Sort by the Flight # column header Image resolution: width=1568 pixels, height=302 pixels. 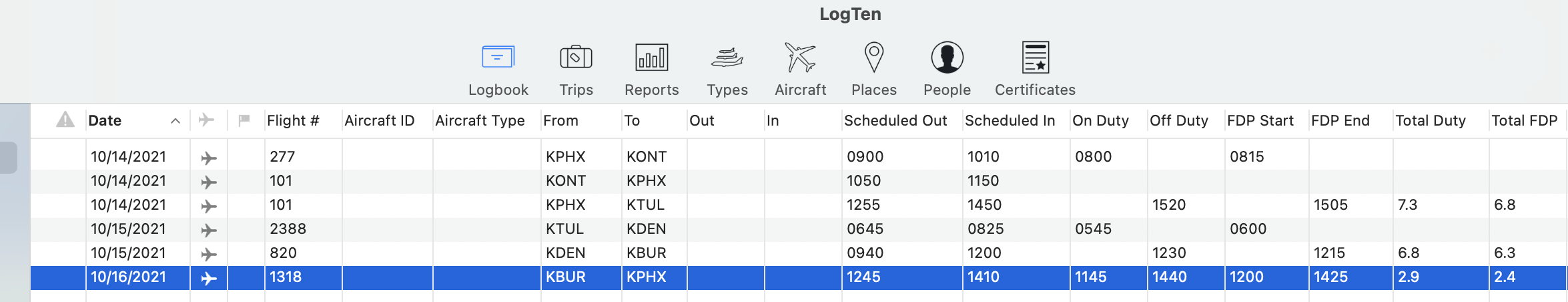click(293, 121)
